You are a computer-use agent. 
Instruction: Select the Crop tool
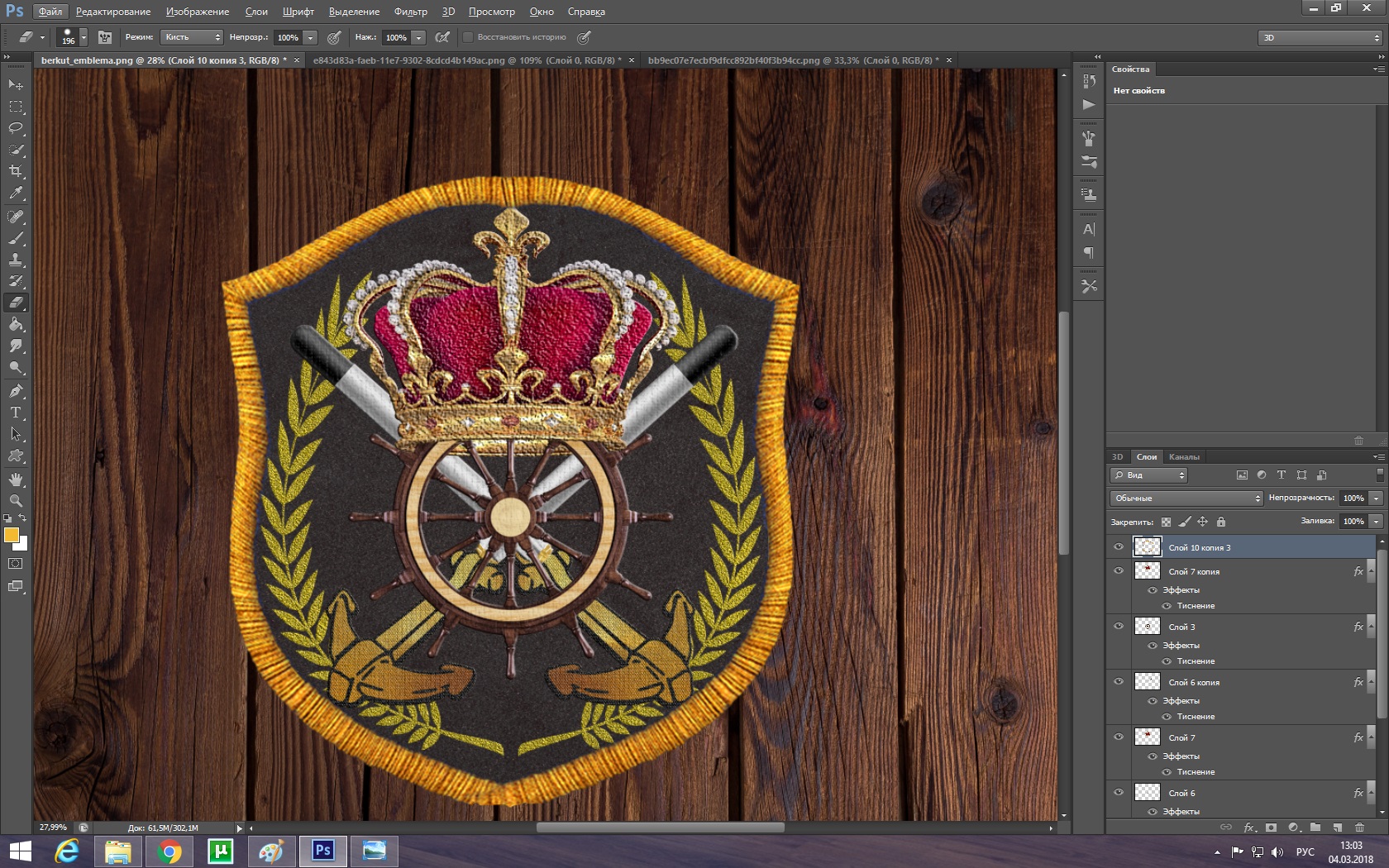coord(16,171)
